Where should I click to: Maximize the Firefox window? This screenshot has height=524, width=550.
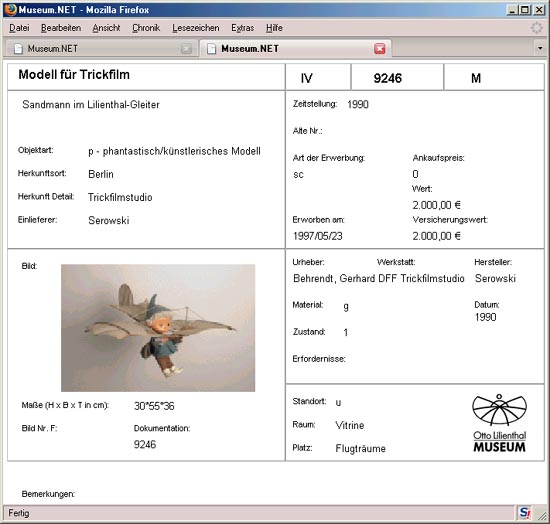click(525, 10)
